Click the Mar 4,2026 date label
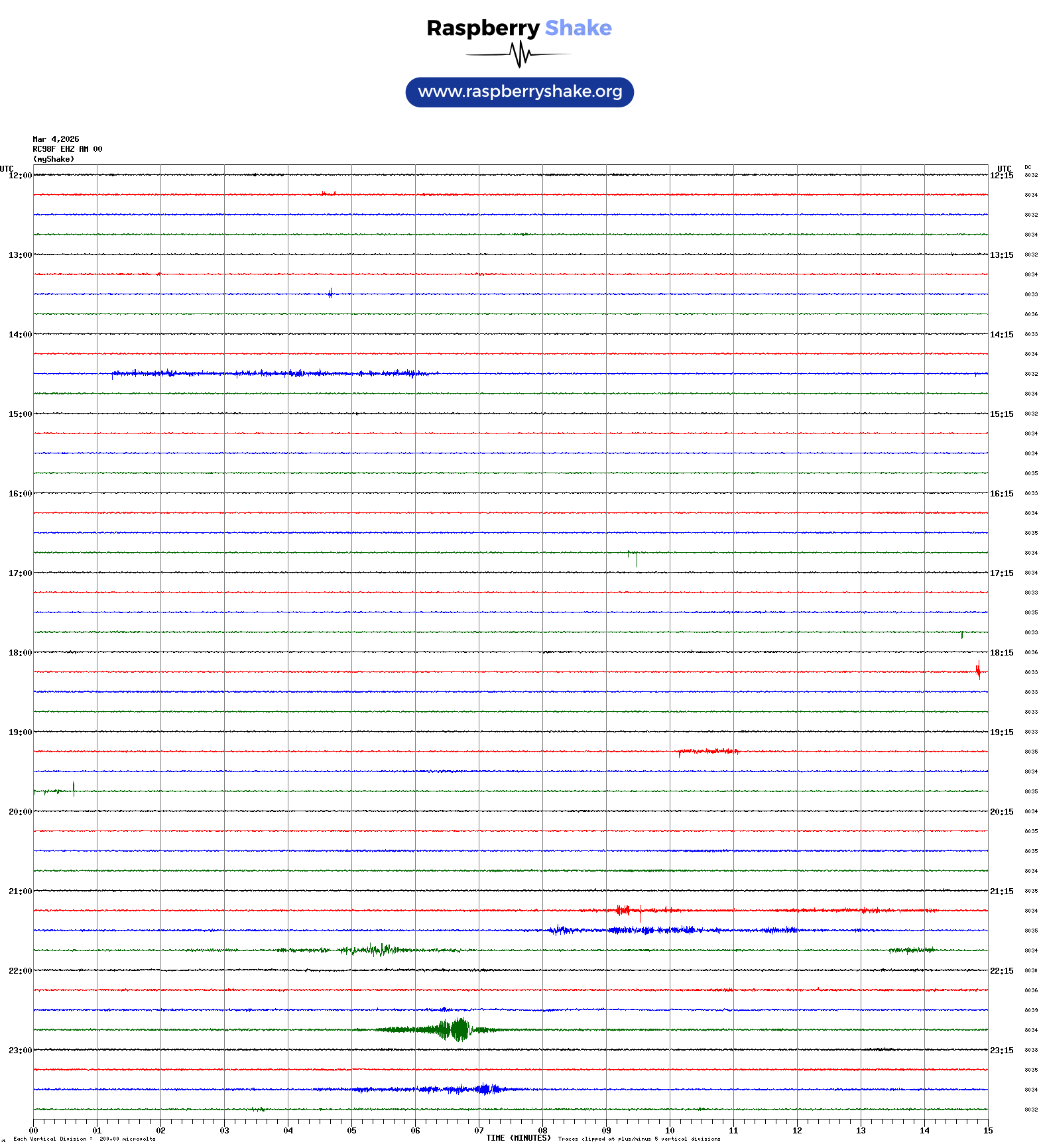The width and height of the screenshot is (1041, 1148). click(56, 139)
